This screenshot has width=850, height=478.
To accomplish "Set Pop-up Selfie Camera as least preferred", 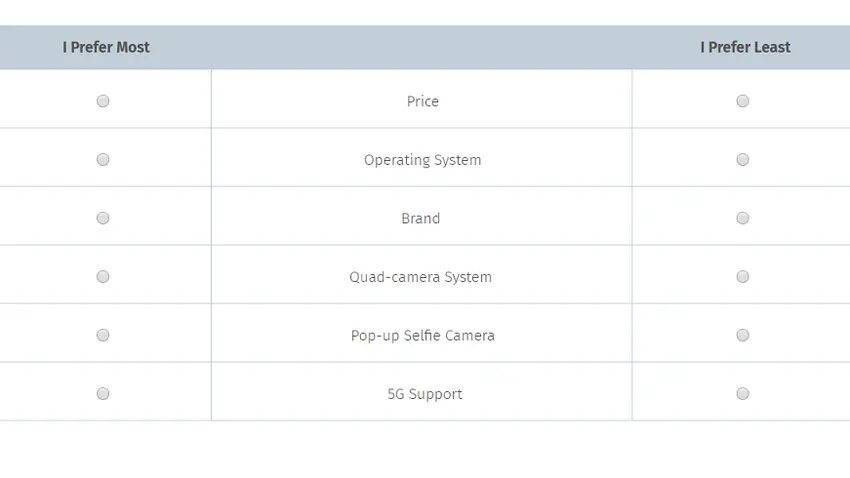I will click(742, 335).
